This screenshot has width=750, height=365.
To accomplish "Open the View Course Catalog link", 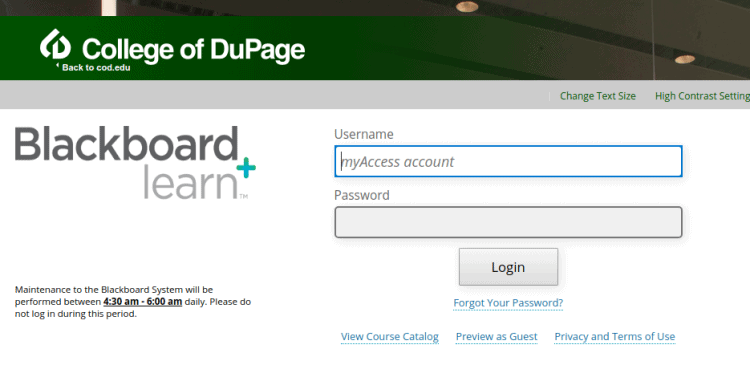I will click(389, 336).
